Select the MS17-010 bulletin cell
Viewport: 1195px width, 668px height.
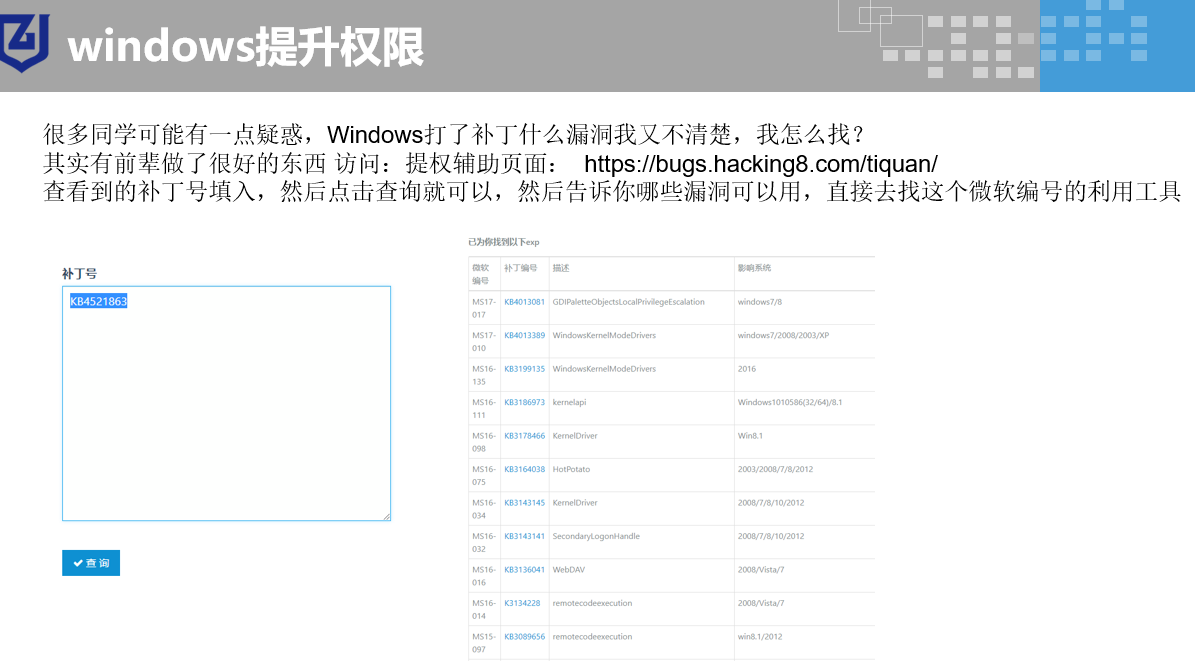point(484,342)
